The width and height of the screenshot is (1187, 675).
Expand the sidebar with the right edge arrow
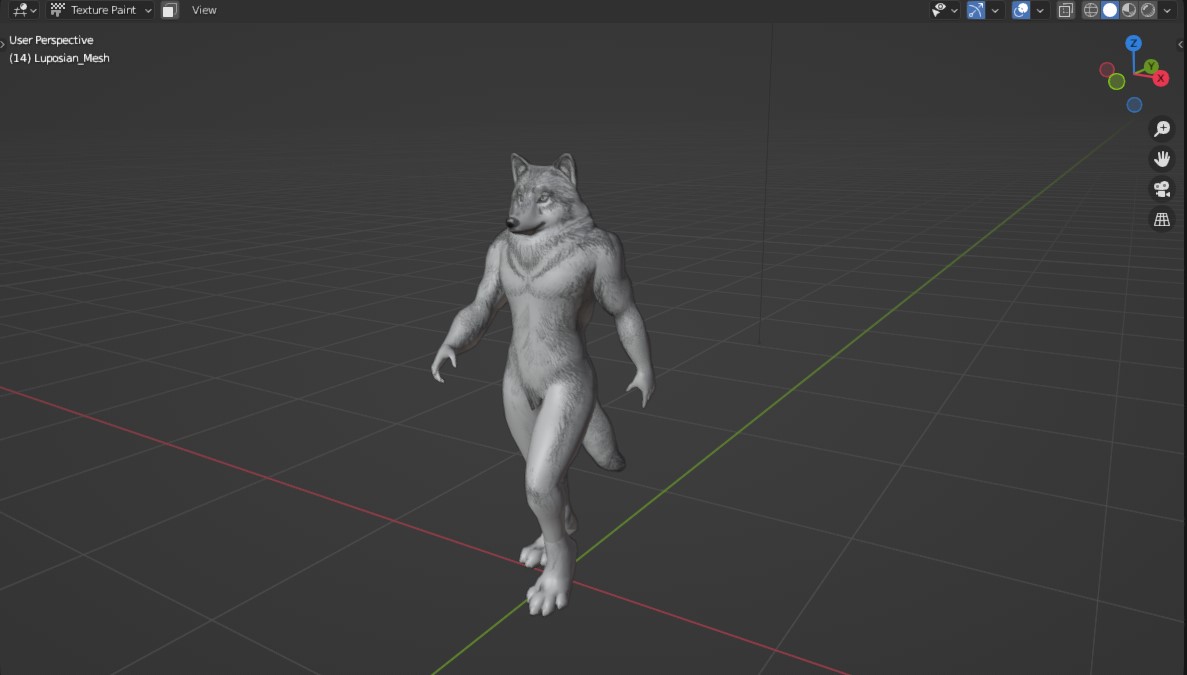(1181, 45)
